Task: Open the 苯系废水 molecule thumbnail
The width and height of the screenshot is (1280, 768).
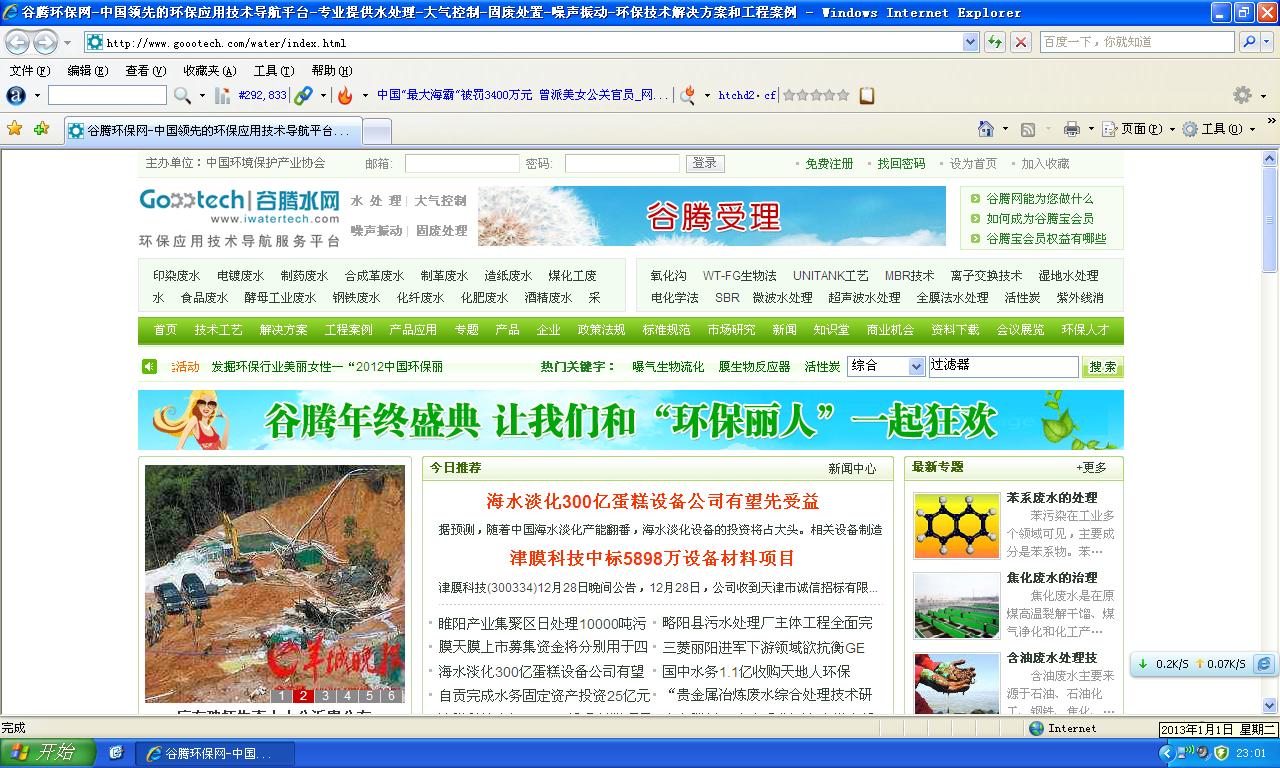Action: coord(956,525)
